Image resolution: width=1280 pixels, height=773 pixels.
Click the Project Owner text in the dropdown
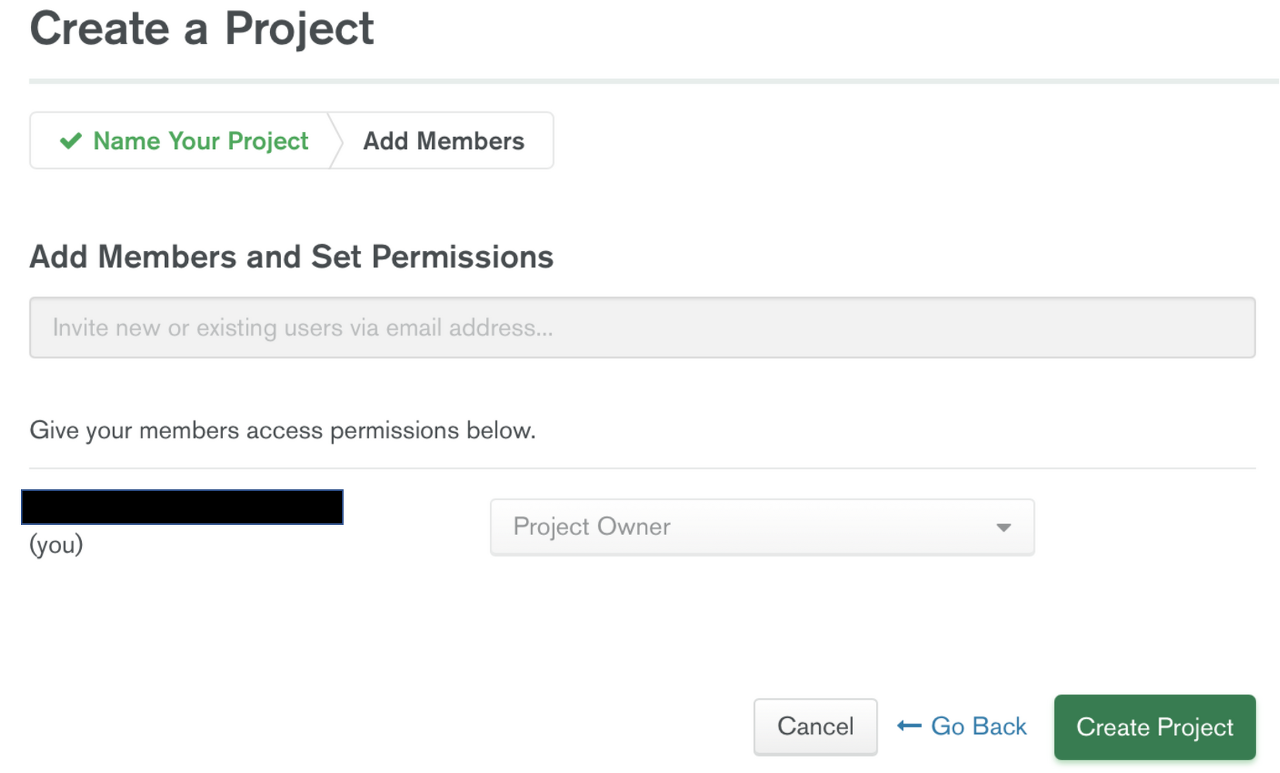tap(591, 527)
